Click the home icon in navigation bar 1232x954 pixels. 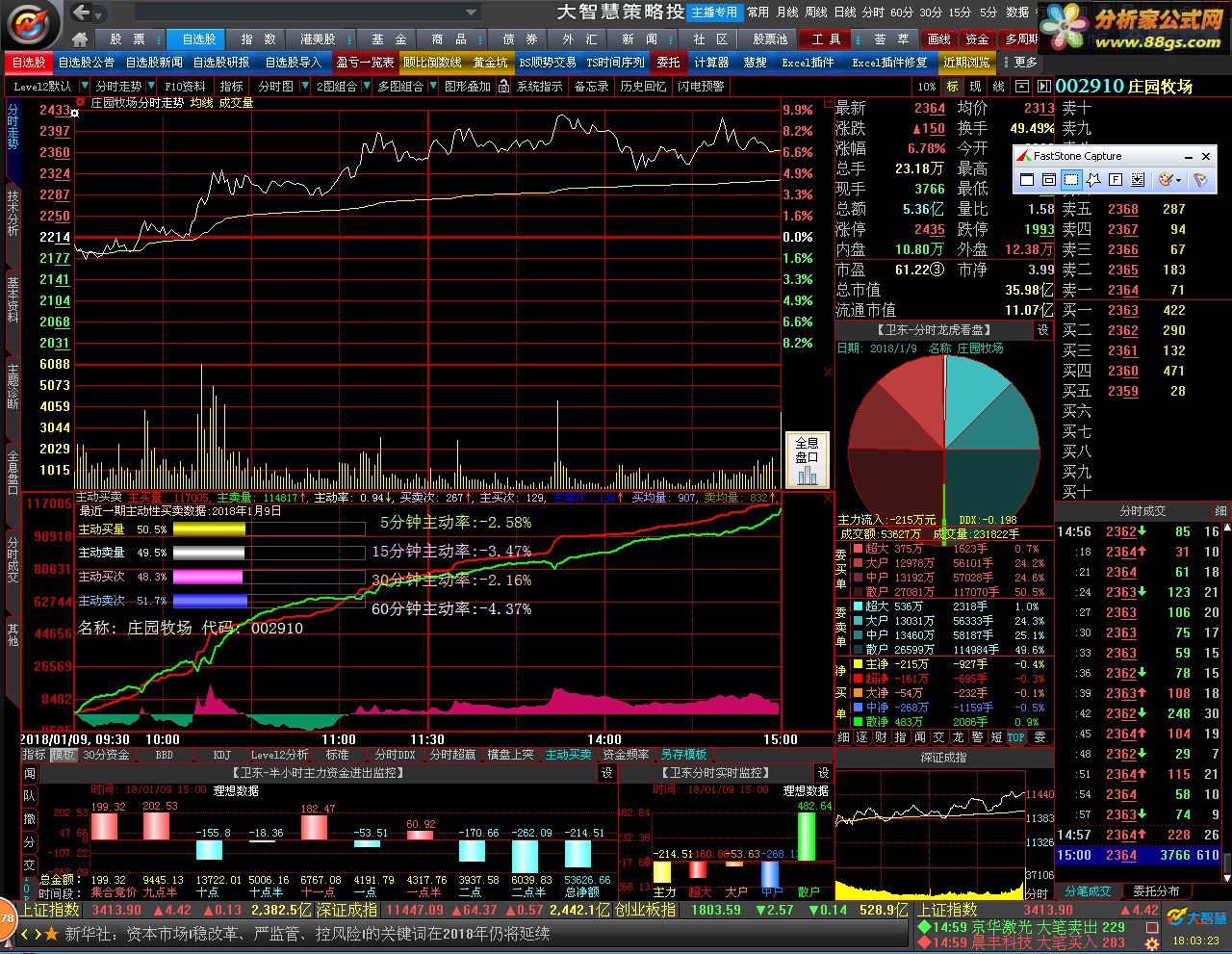[x=80, y=39]
